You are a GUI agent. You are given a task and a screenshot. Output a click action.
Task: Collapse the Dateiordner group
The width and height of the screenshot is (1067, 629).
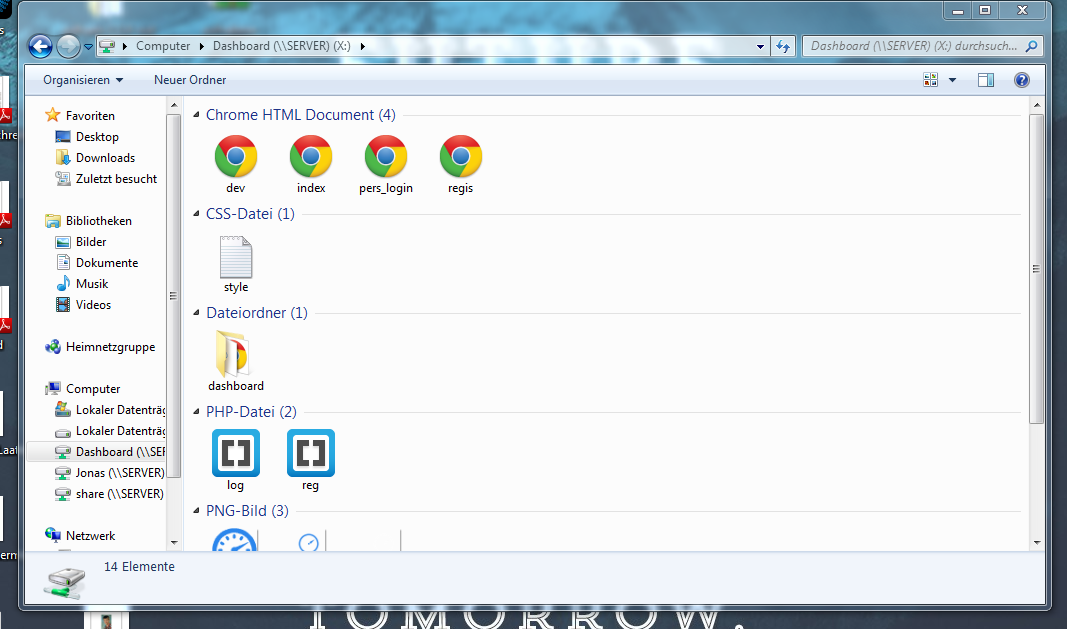click(196, 313)
